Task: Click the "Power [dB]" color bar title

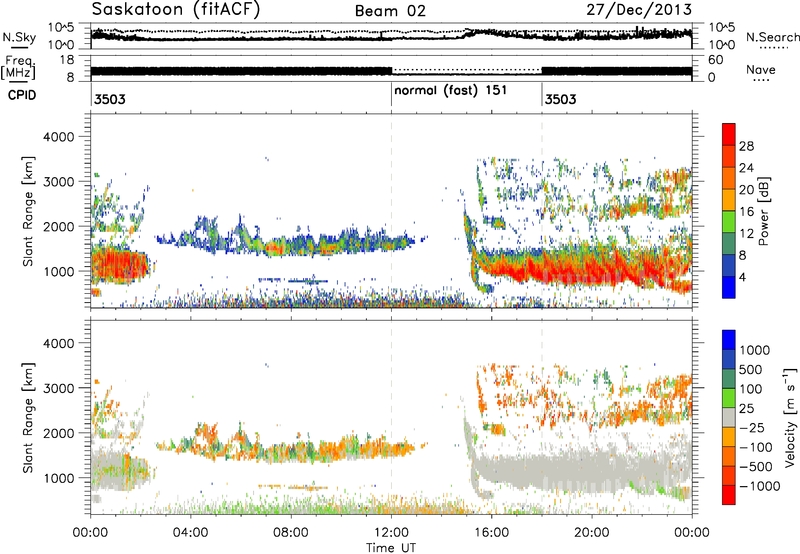Action: tap(763, 211)
